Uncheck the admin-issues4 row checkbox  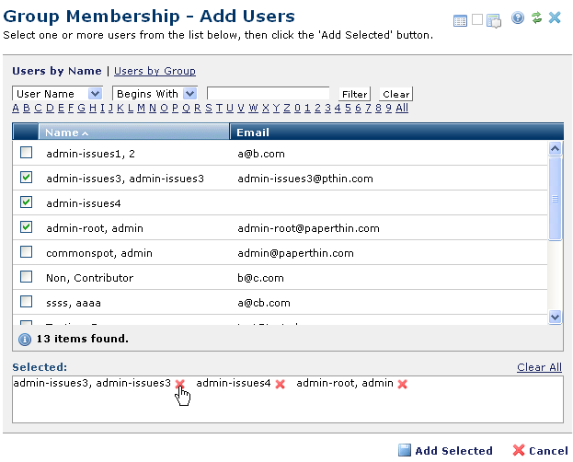click(x=26, y=202)
